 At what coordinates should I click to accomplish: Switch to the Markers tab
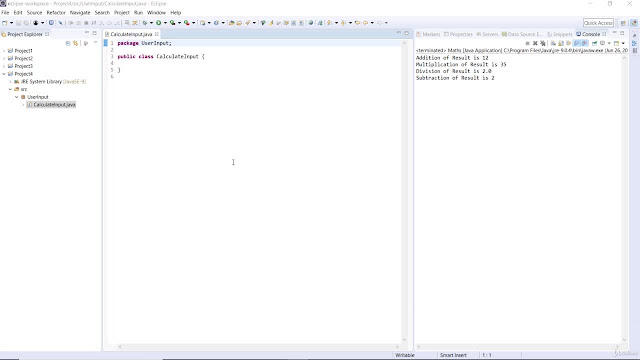coord(428,34)
